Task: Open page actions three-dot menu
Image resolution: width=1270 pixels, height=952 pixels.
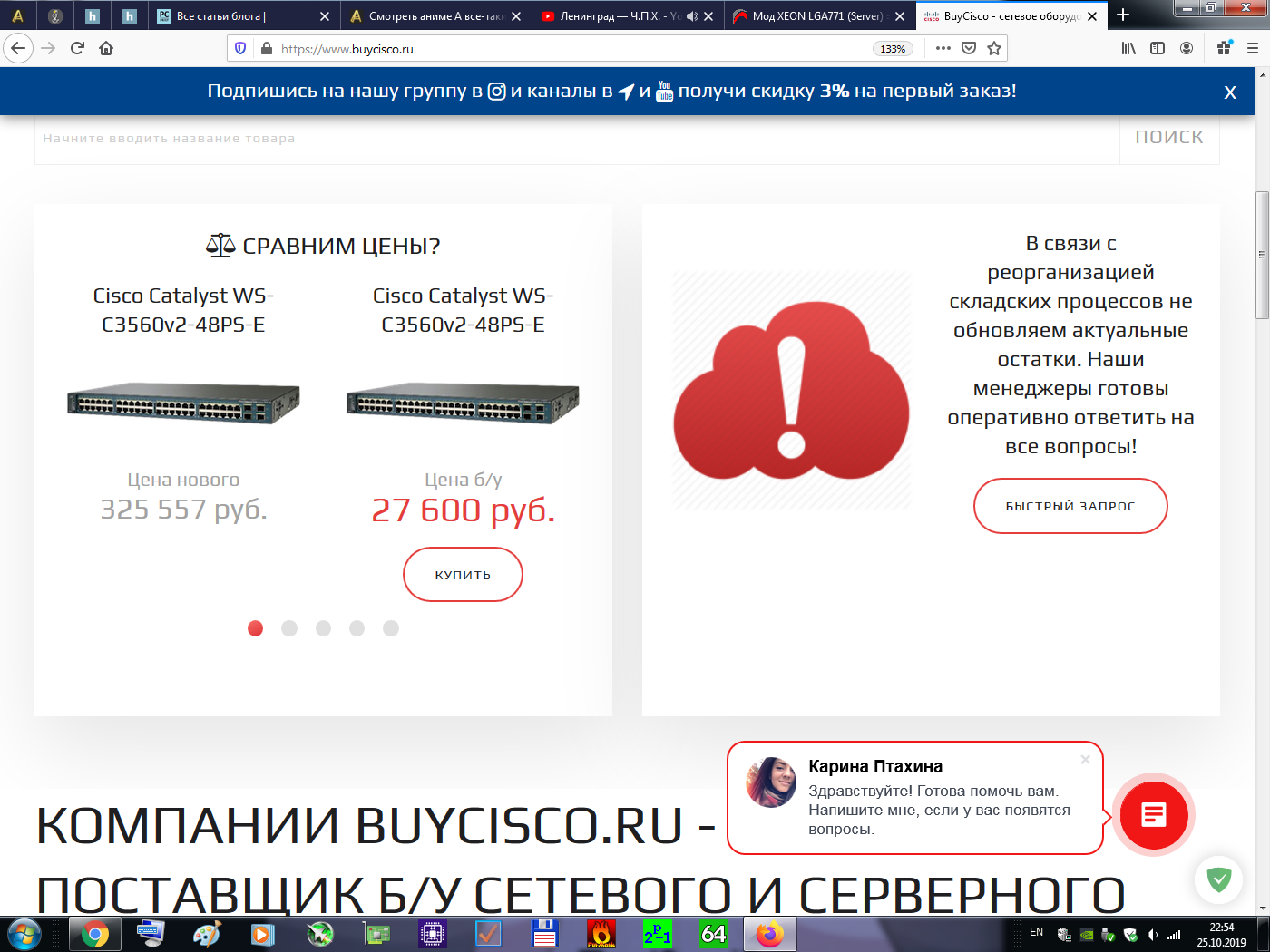Action: (943, 48)
